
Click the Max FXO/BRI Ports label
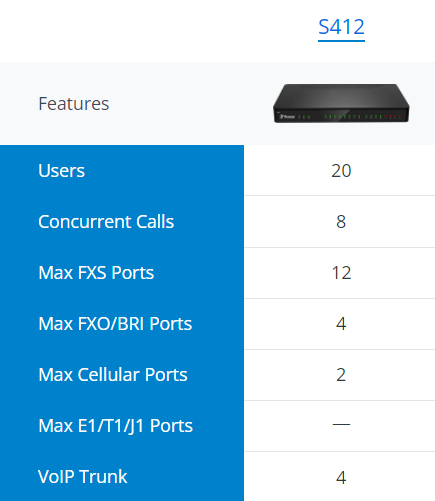coord(115,324)
